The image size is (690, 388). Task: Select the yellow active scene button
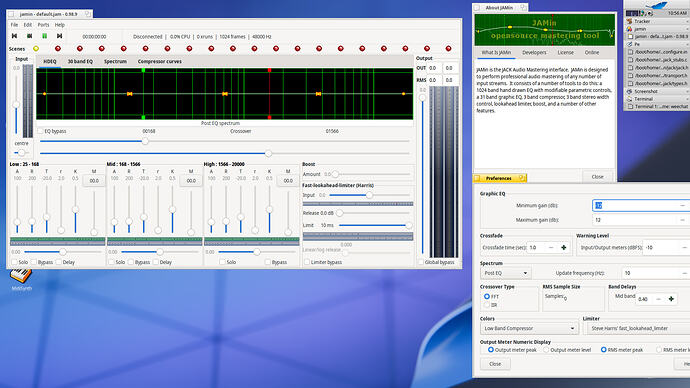36,48
